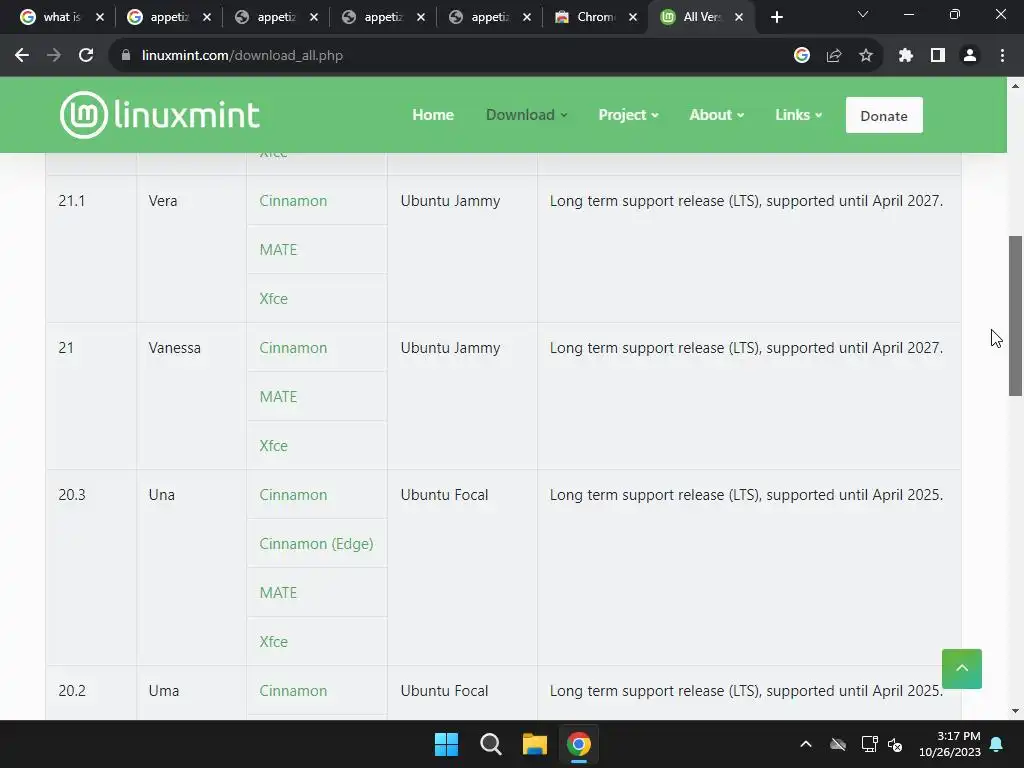1024x768 pixels.
Task: Open the notifications bell icon
Action: [997, 744]
